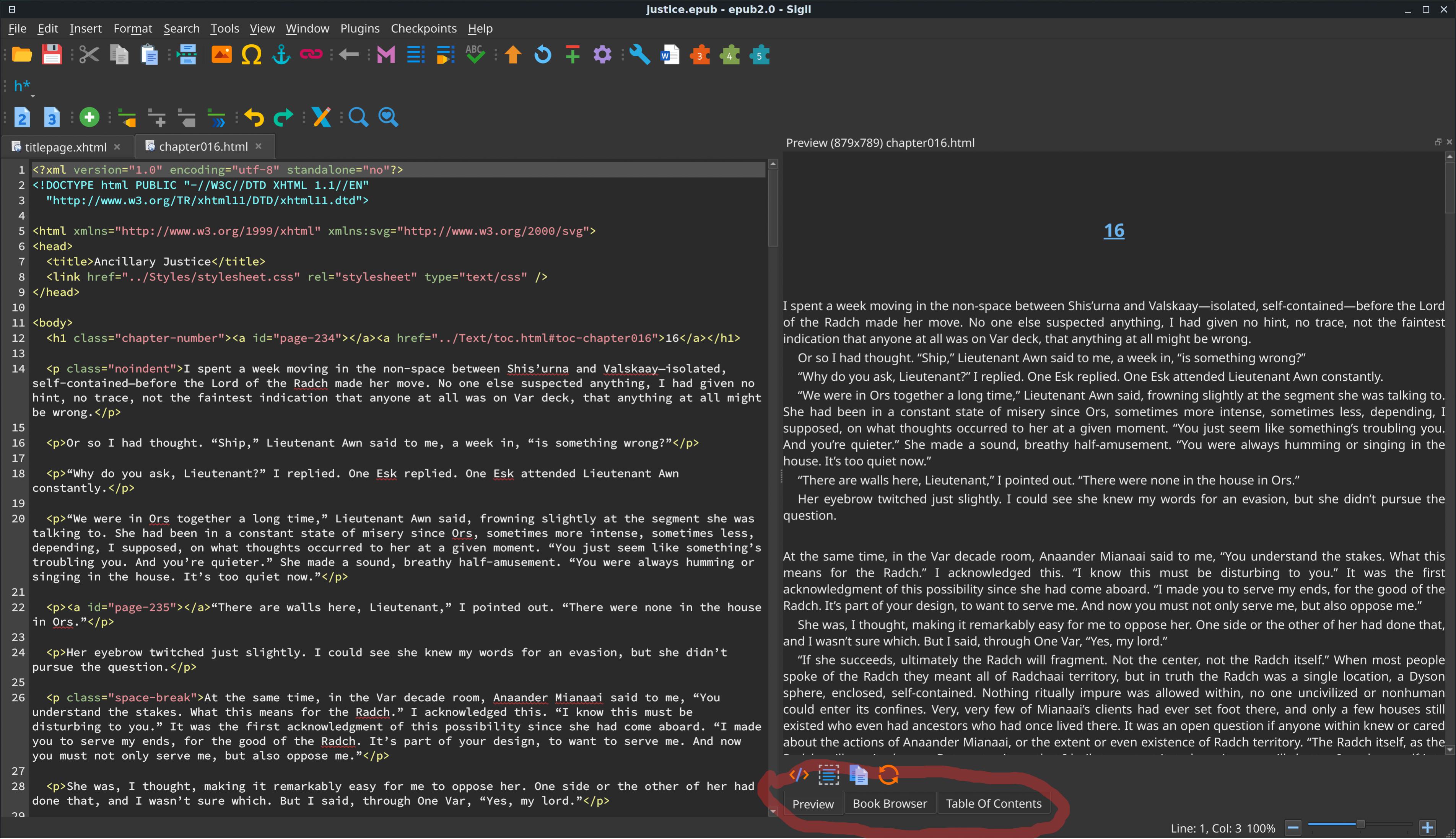Open the Checkpoints menu
1456x839 pixels.
point(423,28)
